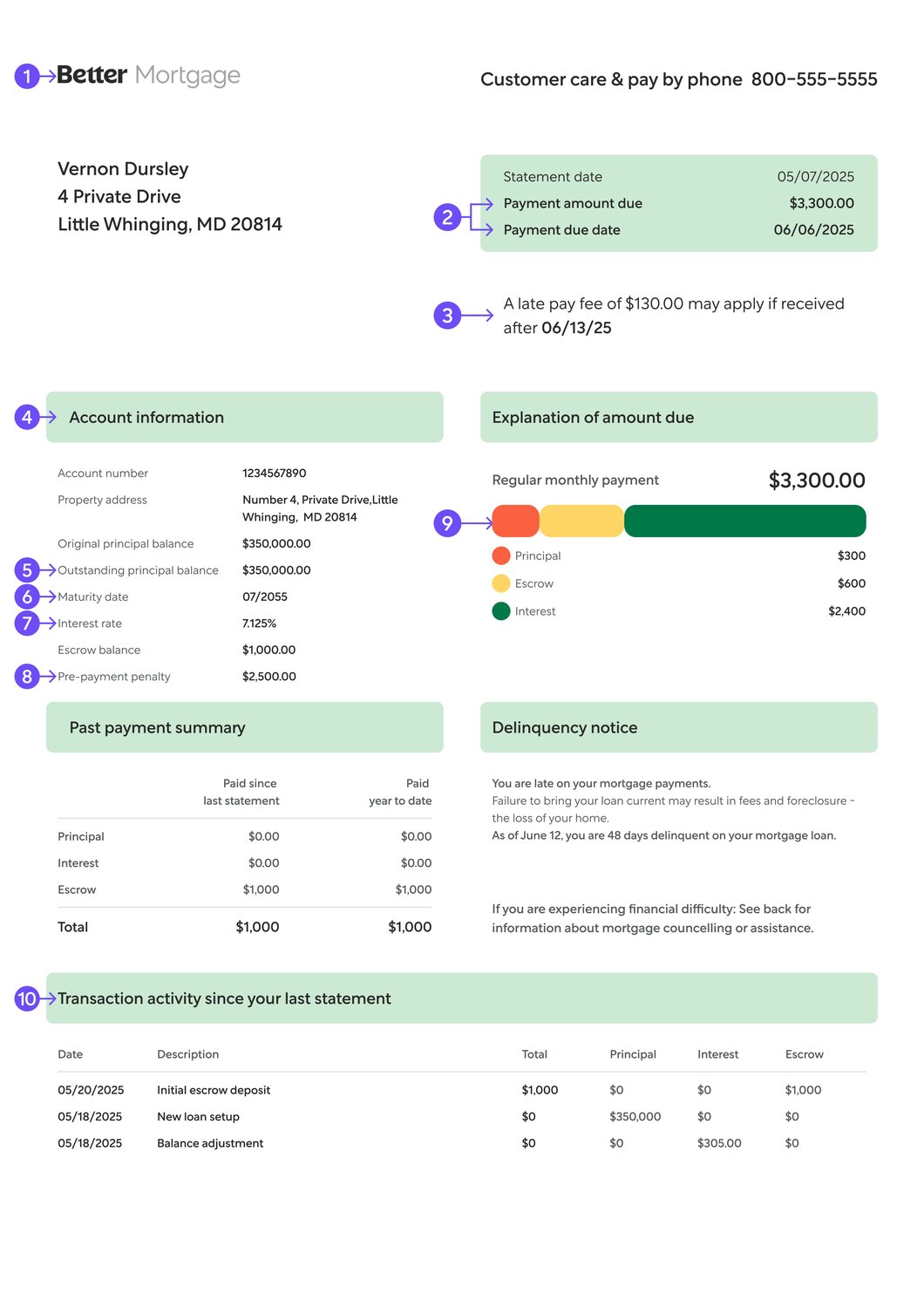Toggle the yellow Escrow legend dot
924x1308 pixels.
point(502,583)
